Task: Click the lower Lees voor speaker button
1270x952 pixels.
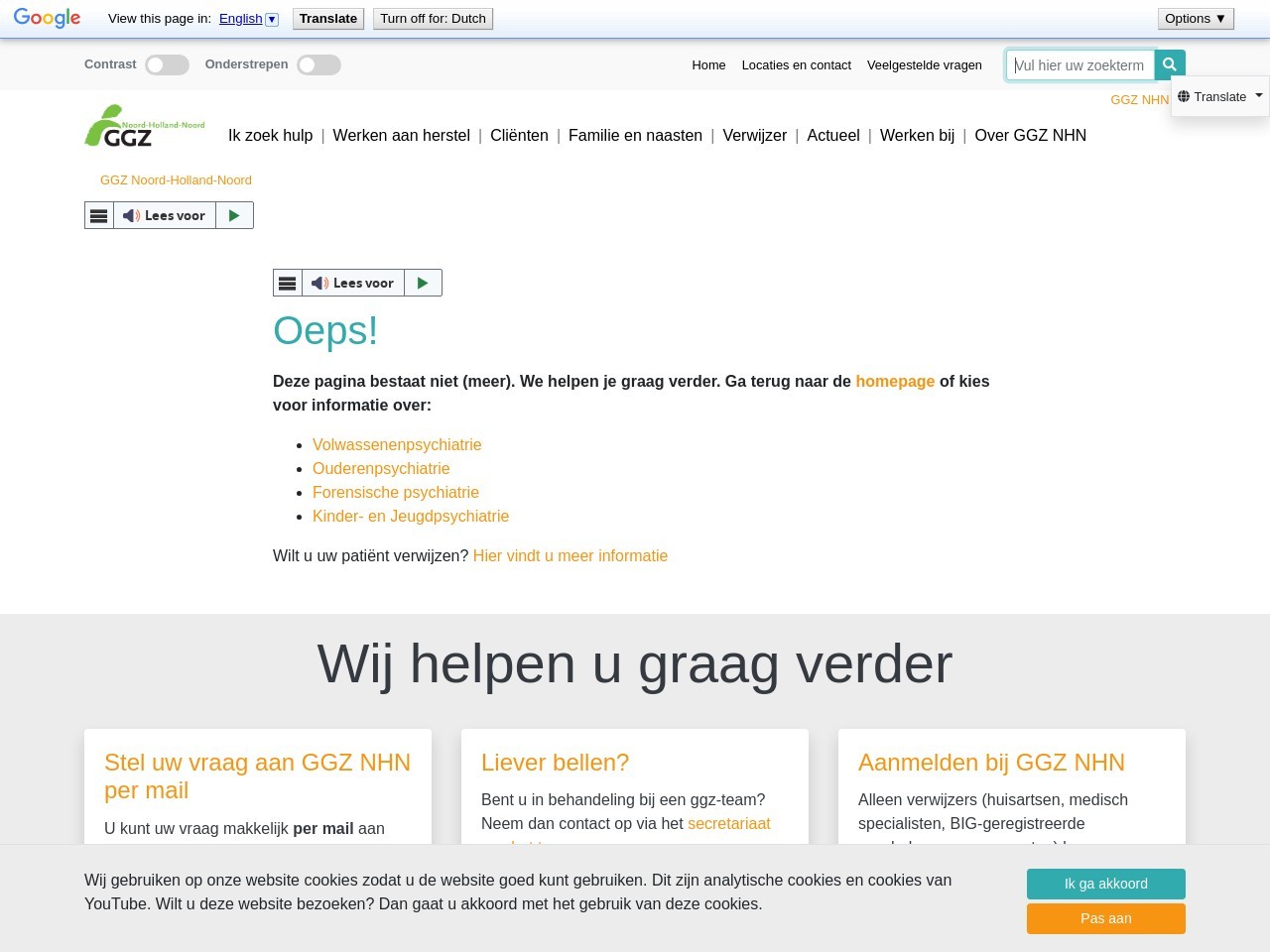Action: tap(353, 283)
